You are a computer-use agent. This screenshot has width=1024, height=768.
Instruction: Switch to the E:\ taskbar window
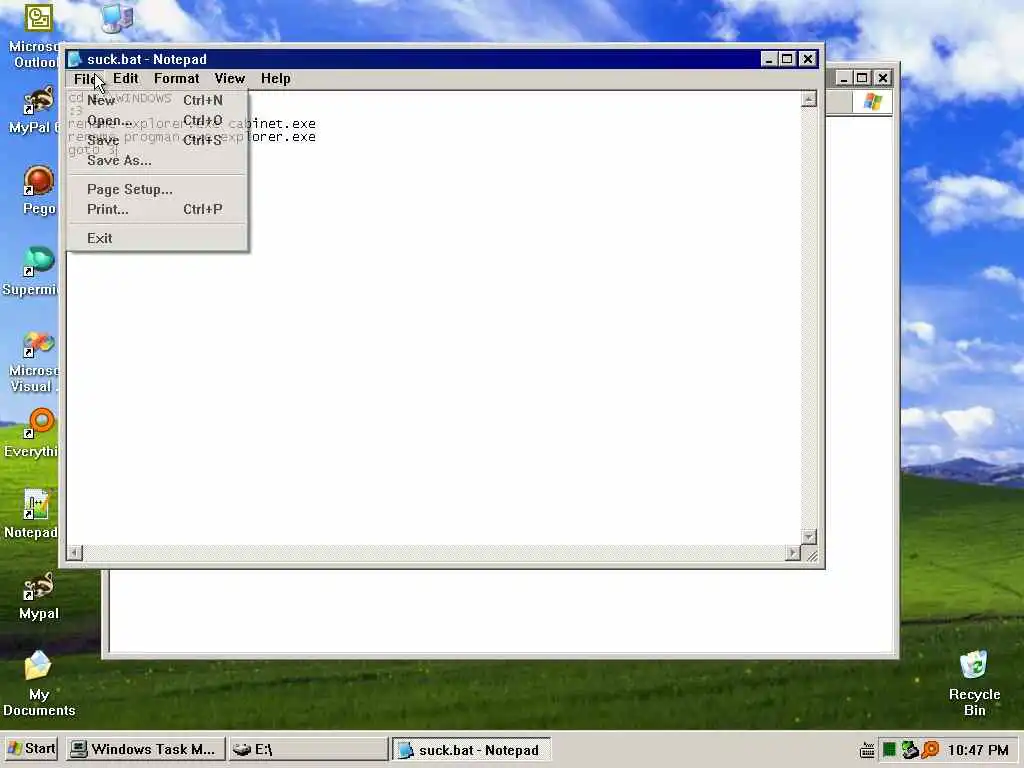point(308,749)
